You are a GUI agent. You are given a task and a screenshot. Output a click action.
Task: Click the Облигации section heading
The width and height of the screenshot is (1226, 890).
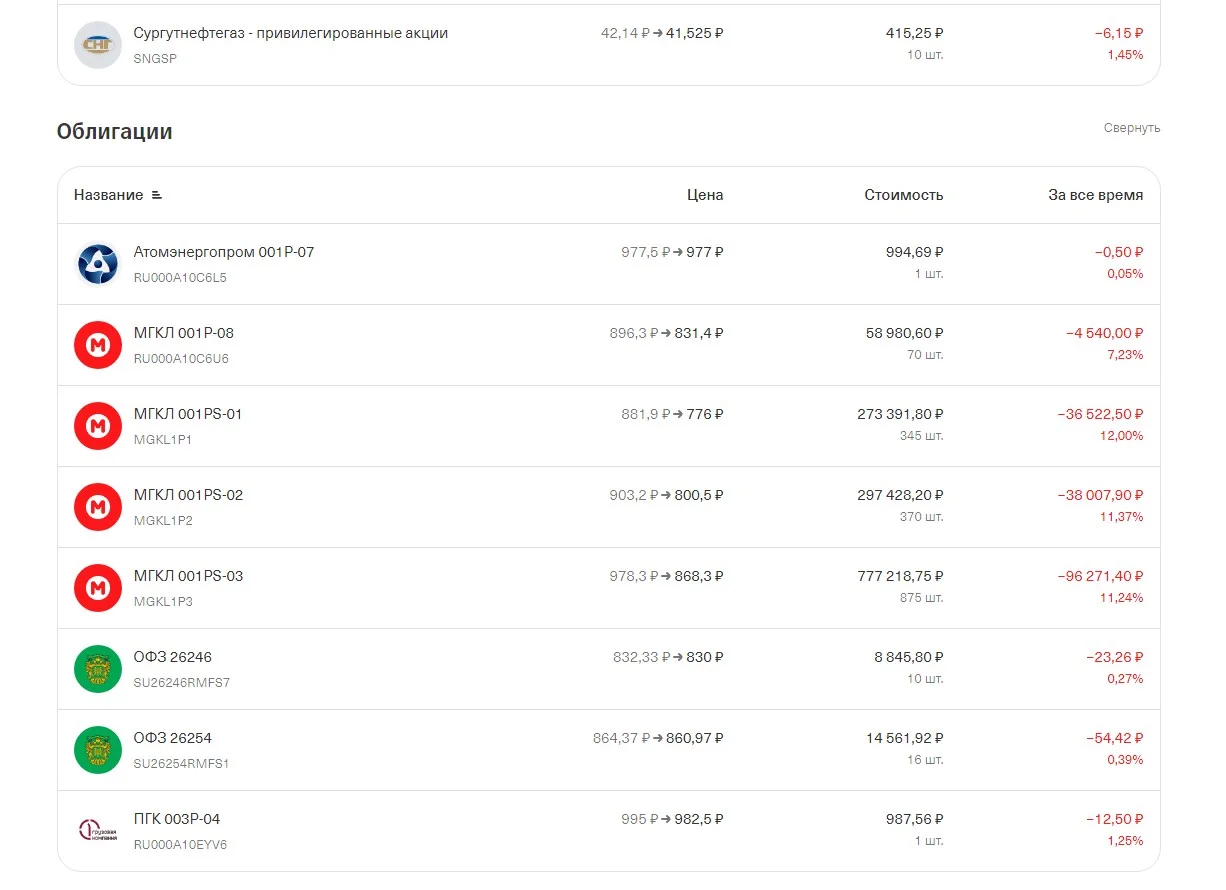(x=115, y=131)
